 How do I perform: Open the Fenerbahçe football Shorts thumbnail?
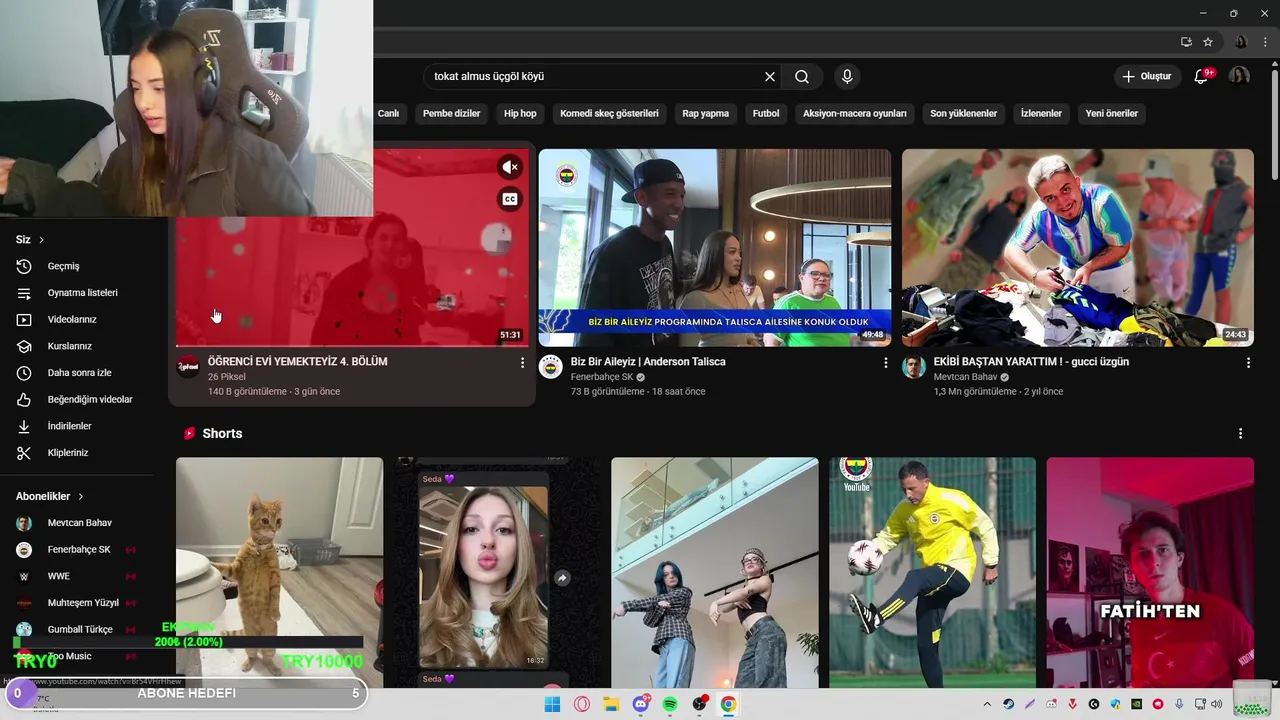click(932, 573)
